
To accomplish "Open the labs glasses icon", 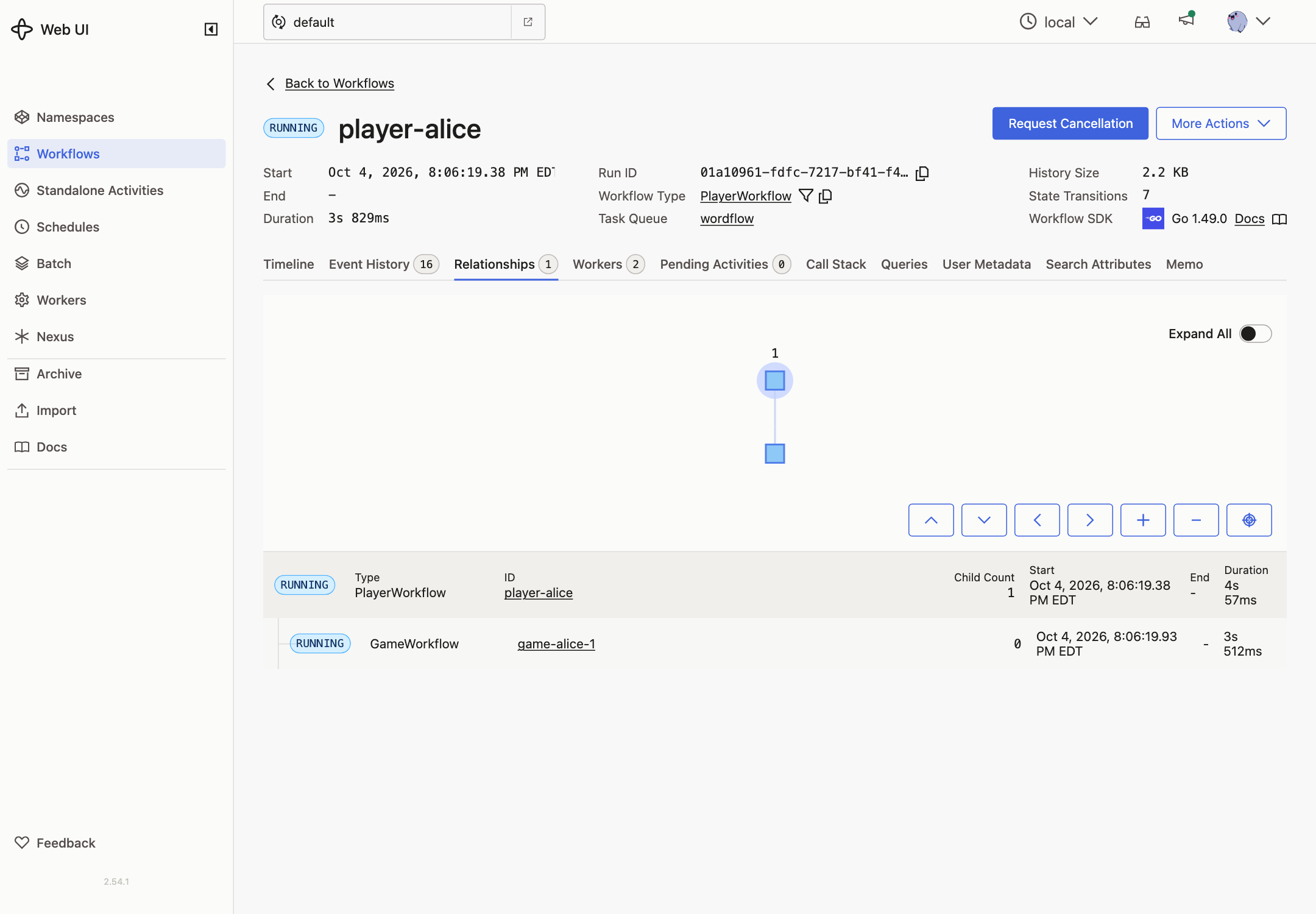I will coord(1142,22).
